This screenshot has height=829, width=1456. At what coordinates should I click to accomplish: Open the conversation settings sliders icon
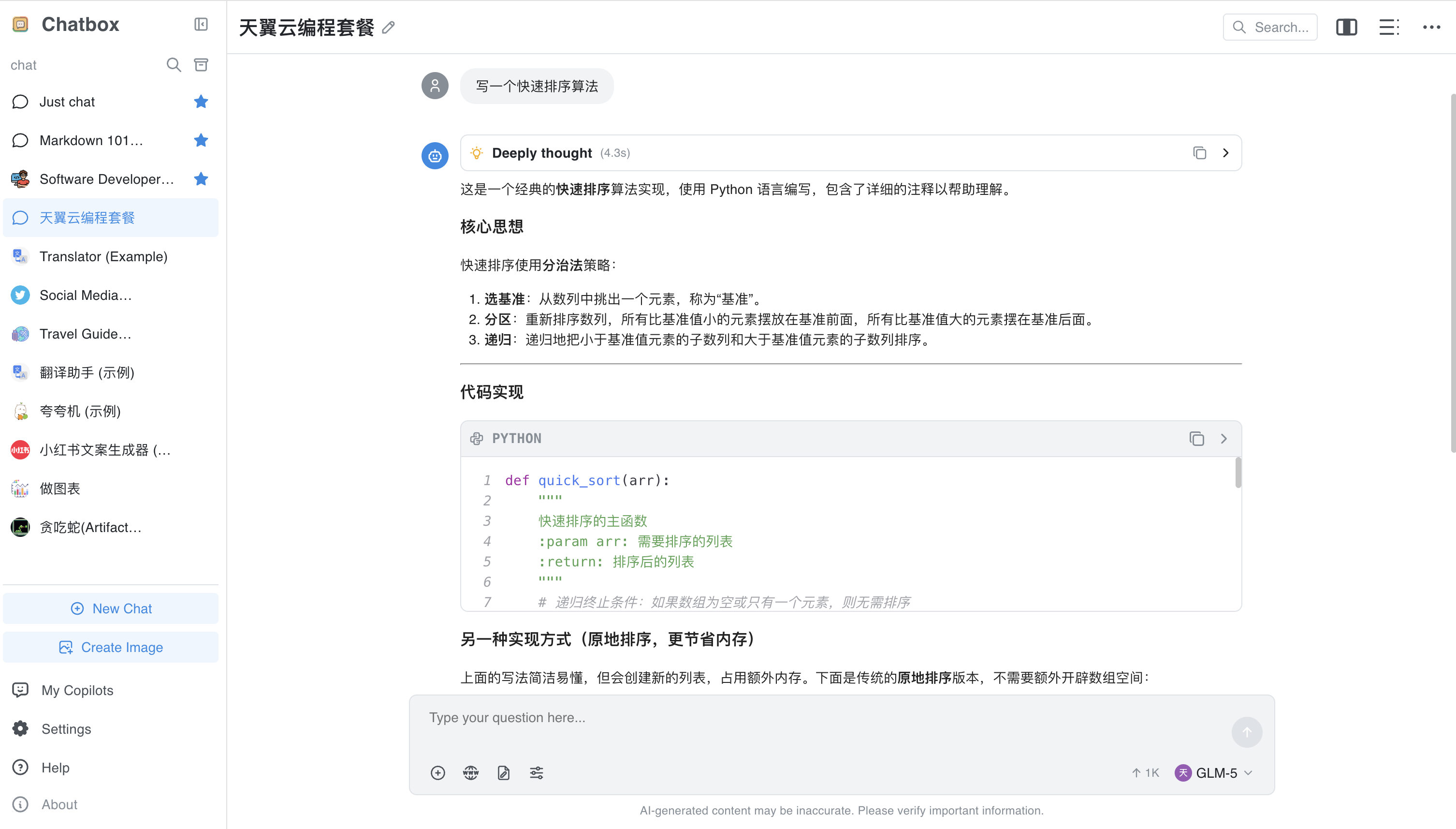(537, 772)
